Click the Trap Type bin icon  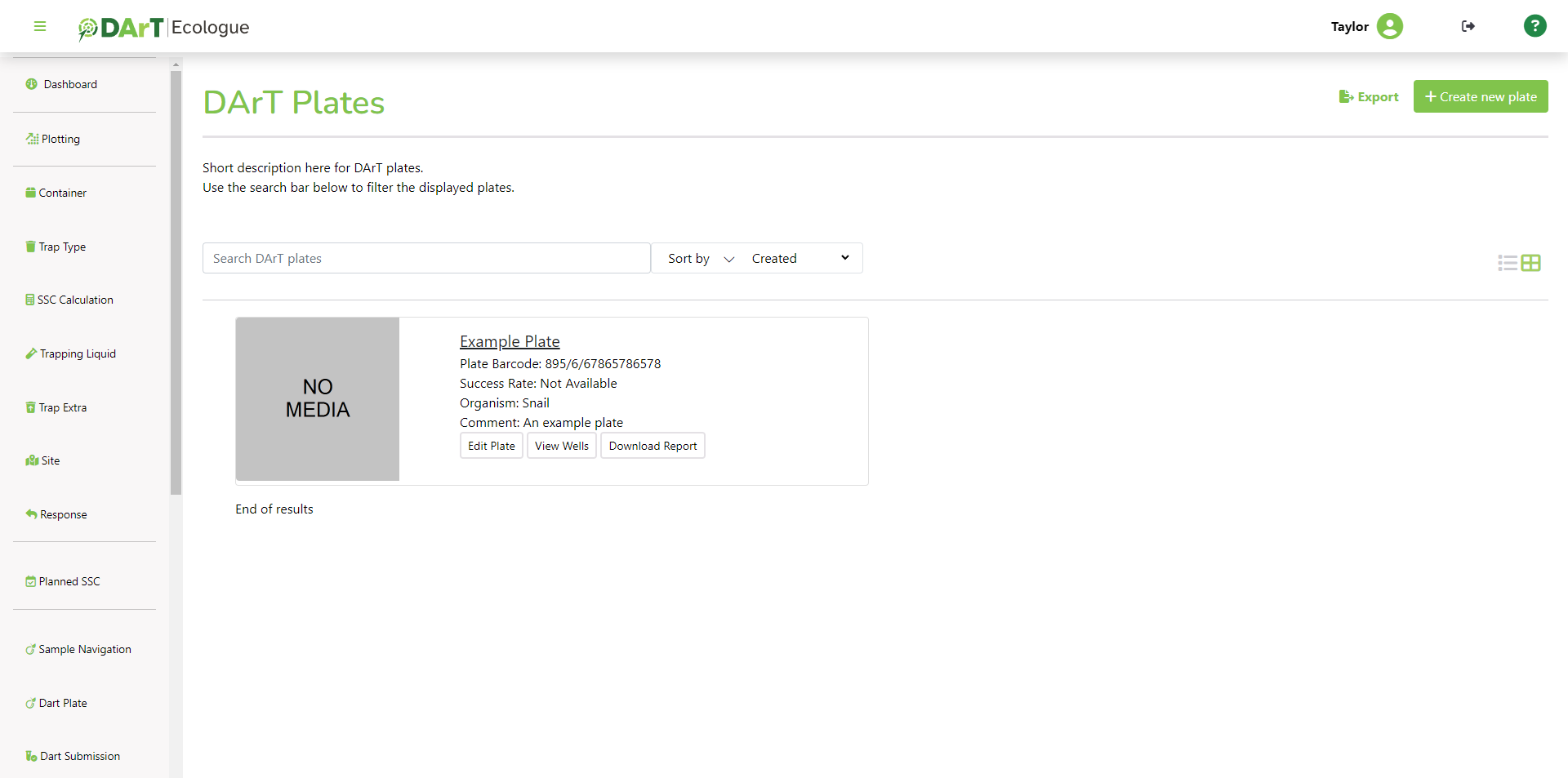pyautogui.click(x=31, y=247)
